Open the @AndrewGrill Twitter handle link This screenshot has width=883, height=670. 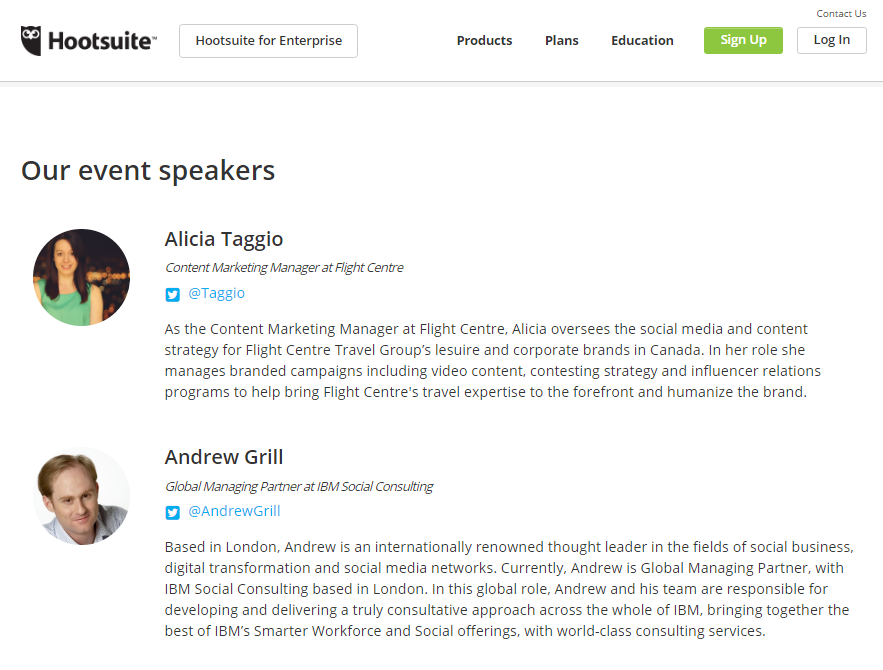tap(234, 511)
